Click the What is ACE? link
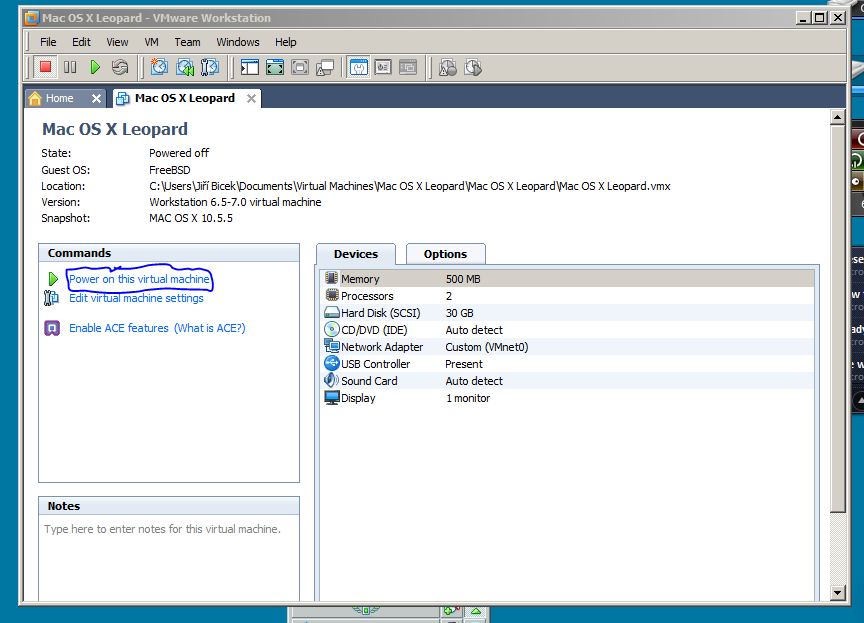 pos(209,328)
